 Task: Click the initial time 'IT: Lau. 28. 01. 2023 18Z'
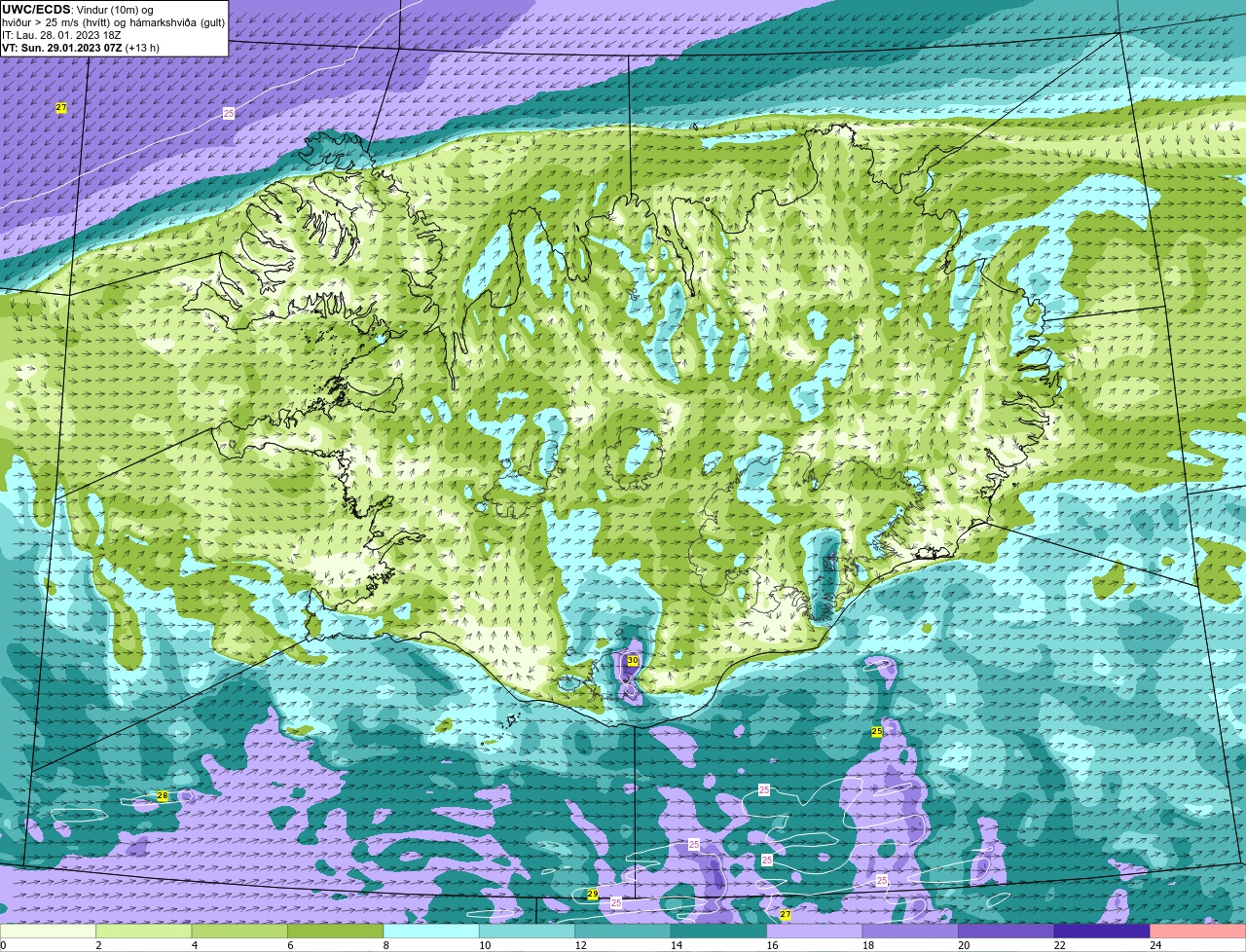(x=61, y=35)
